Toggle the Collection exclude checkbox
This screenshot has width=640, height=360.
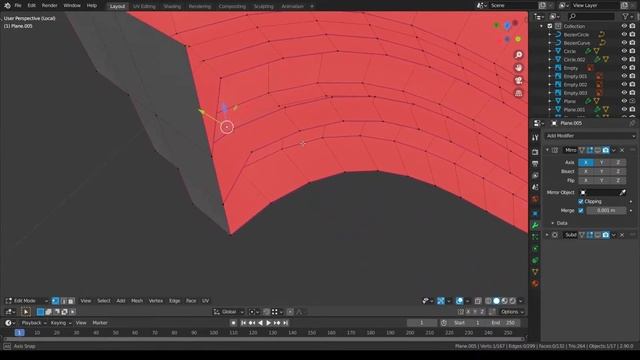[x=550, y=26]
